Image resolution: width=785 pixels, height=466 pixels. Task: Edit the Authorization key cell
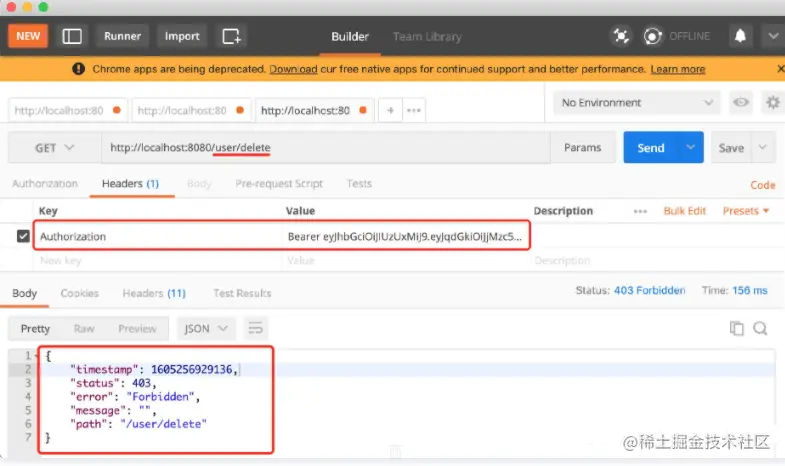coord(157,236)
